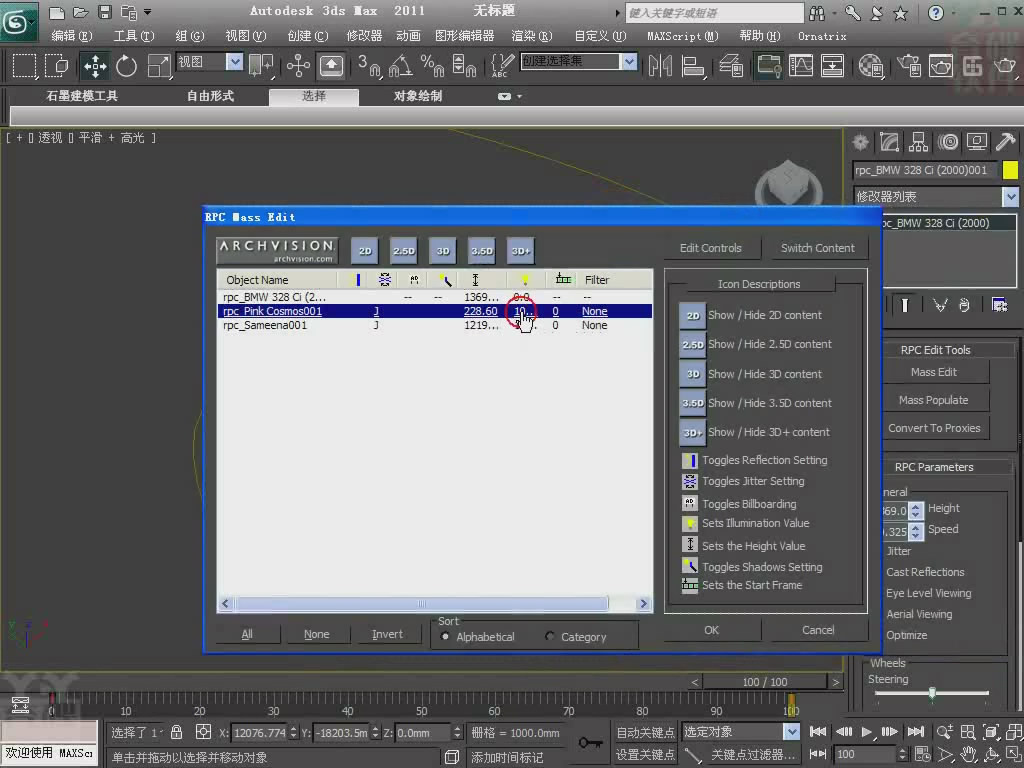
Task: Open the quick access toolbar dropdown arrow
Action: point(148,12)
